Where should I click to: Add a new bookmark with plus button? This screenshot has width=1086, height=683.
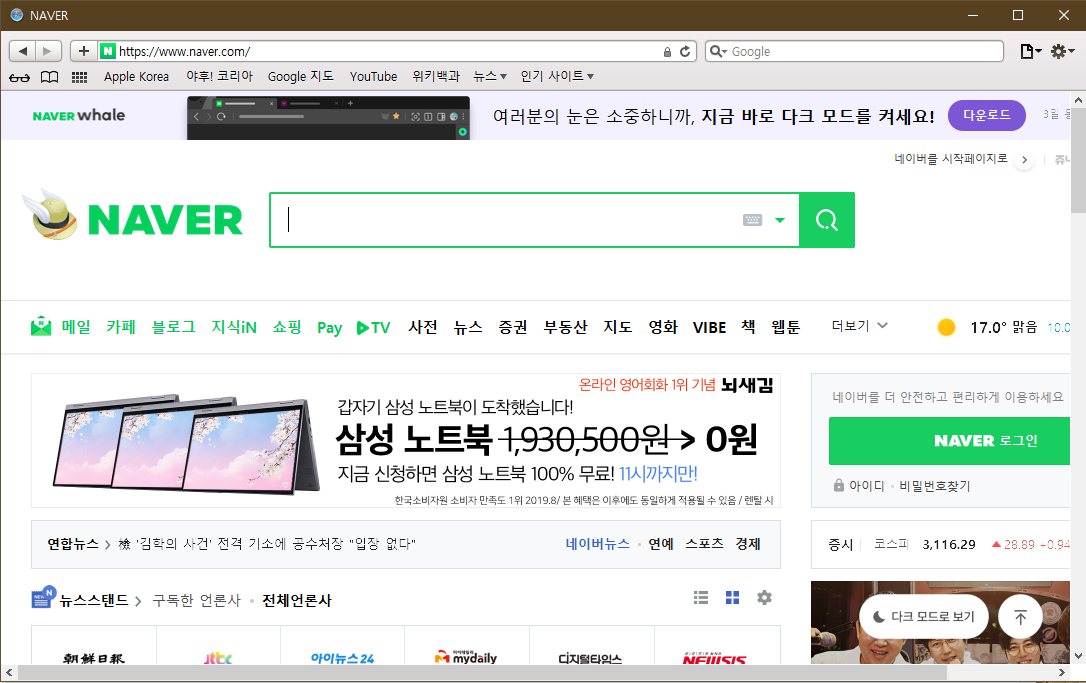point(84,51)
